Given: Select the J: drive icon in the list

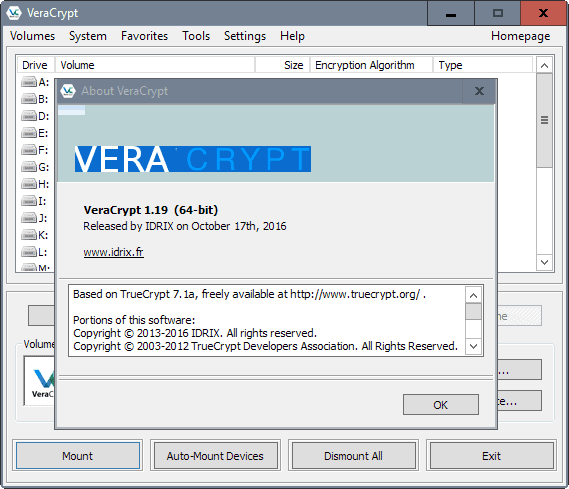Looking at the screenshot, I should tap(29, 218).
